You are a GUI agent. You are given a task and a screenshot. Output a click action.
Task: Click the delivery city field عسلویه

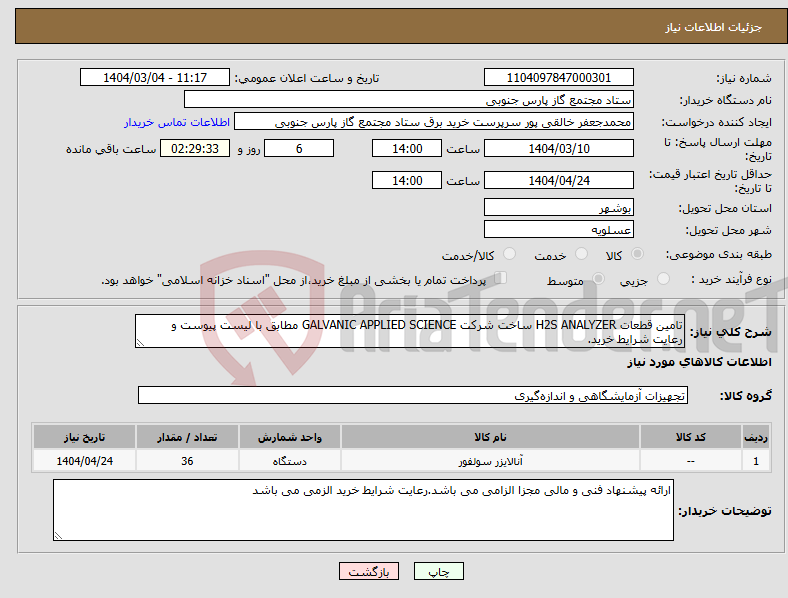558,230
